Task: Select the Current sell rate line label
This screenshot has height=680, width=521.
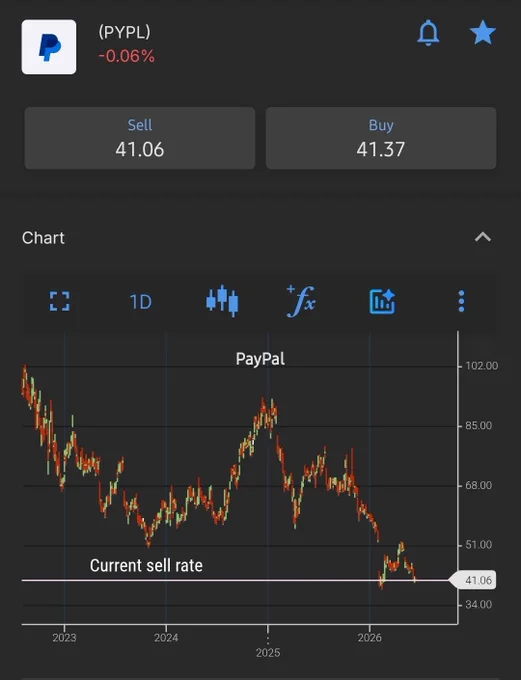Action: [x=146, y=566]
